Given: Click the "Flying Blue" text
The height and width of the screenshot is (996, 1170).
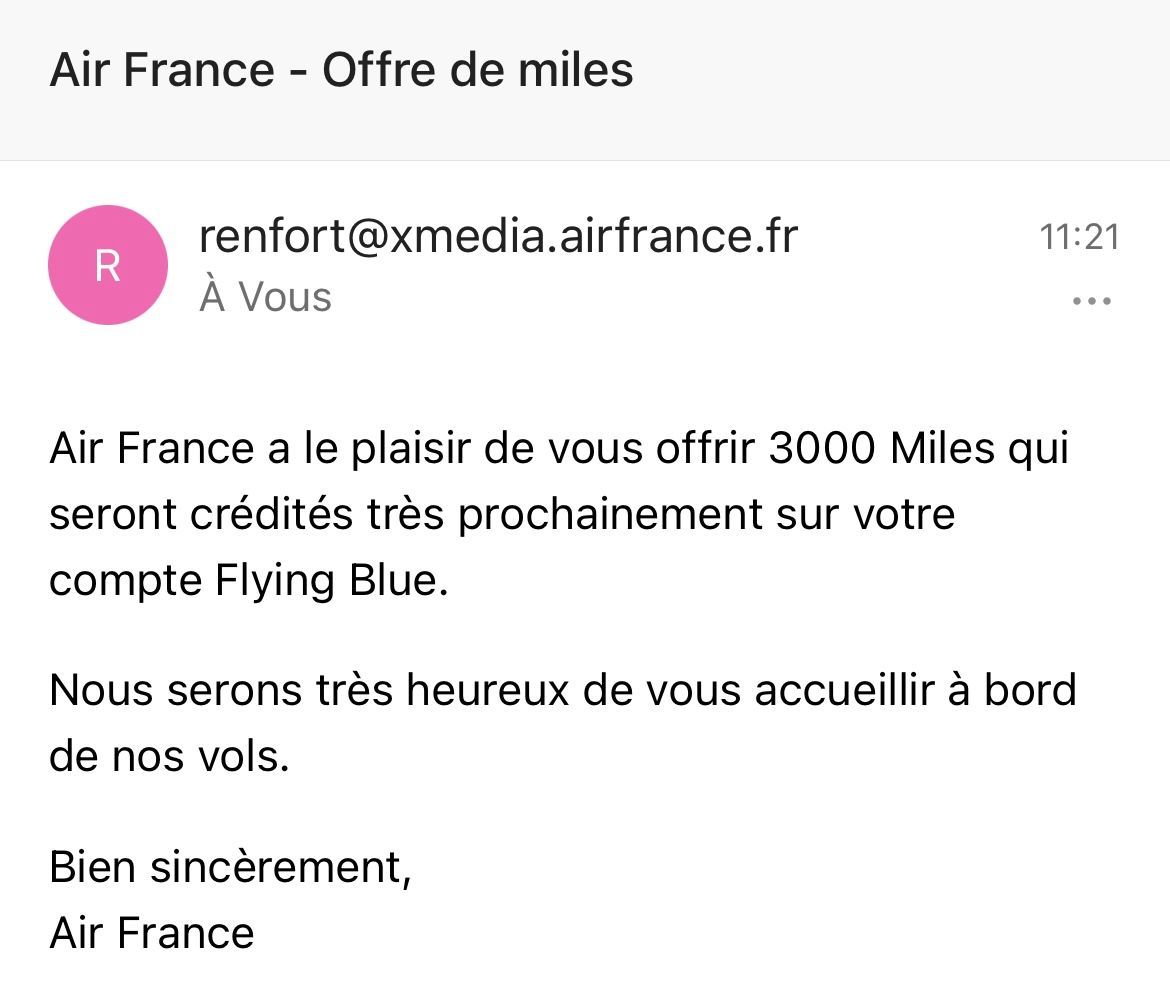Looking at the screenshot, I should pos(328,581).
